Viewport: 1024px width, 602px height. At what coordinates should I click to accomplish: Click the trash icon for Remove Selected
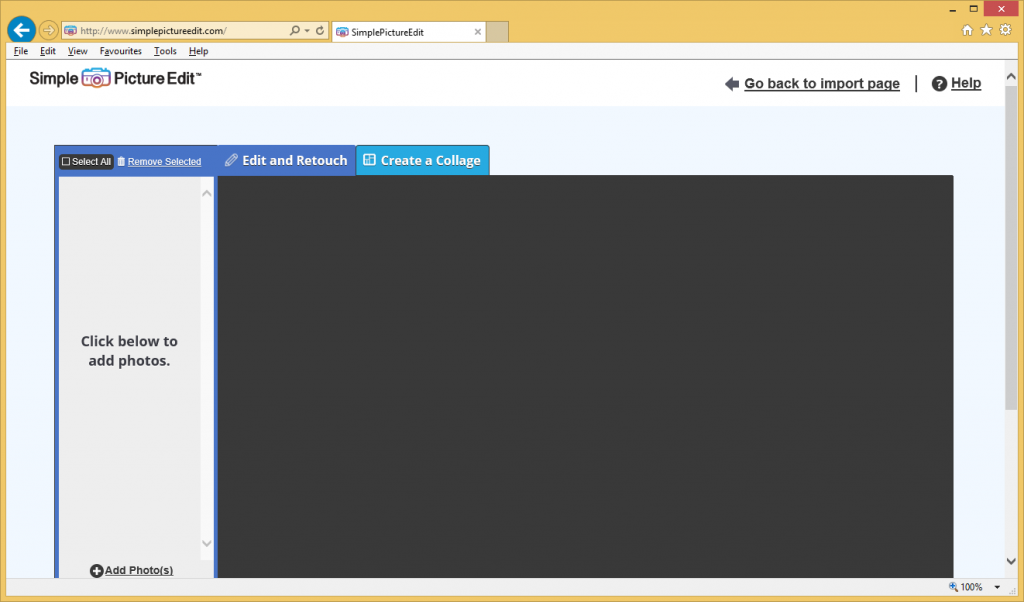[121, 161]
